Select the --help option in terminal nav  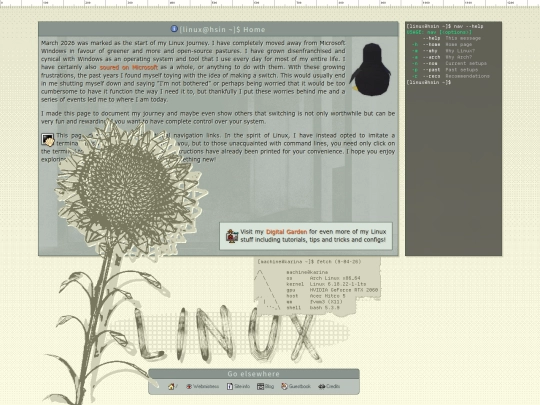click(x=451, y=38)
